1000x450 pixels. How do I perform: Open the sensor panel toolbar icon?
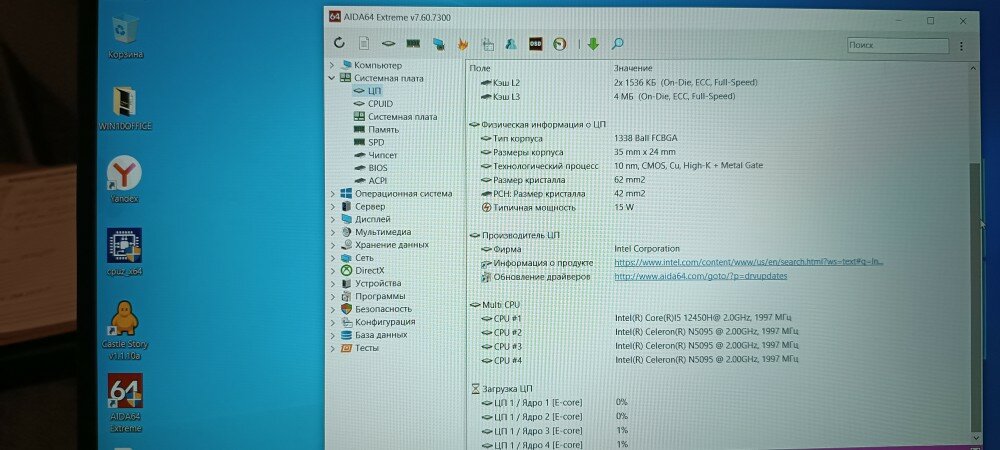[488, 44]
